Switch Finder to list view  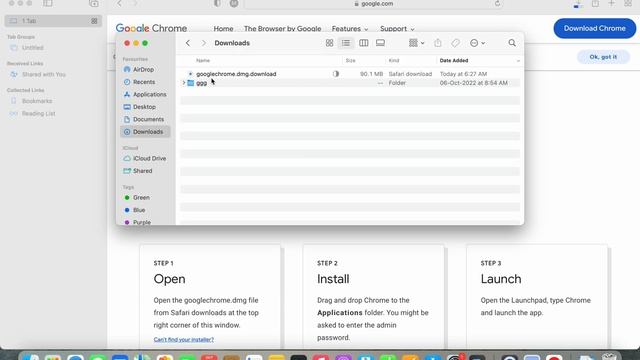click(x=346, y=43)
